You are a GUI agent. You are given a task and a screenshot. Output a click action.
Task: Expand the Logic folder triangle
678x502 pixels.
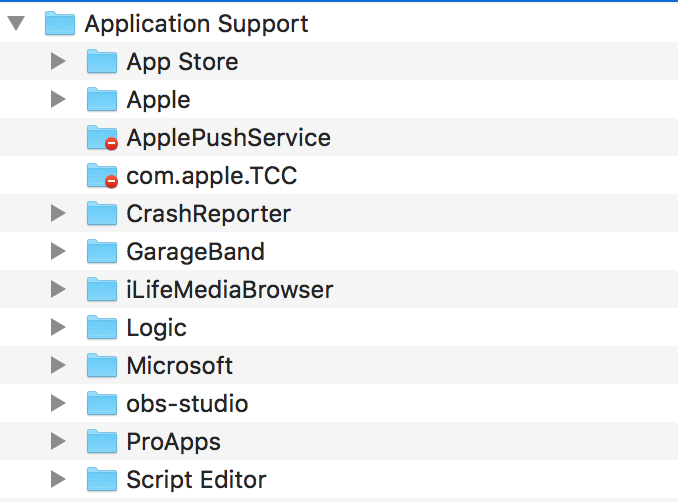point(58,327)
